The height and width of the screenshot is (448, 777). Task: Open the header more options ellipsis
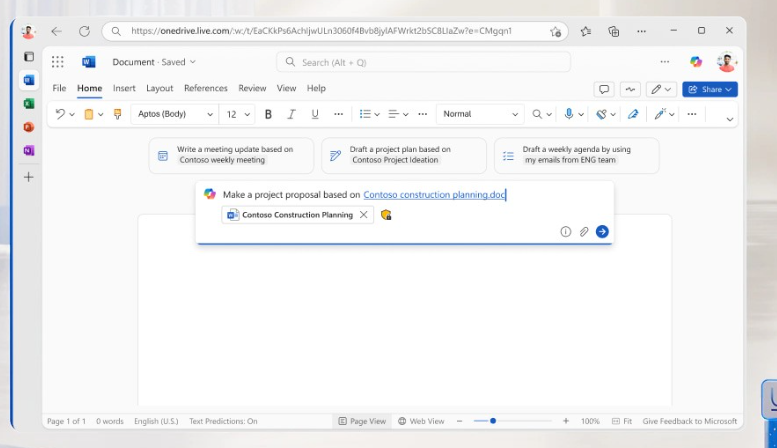[x=665, y=62]
